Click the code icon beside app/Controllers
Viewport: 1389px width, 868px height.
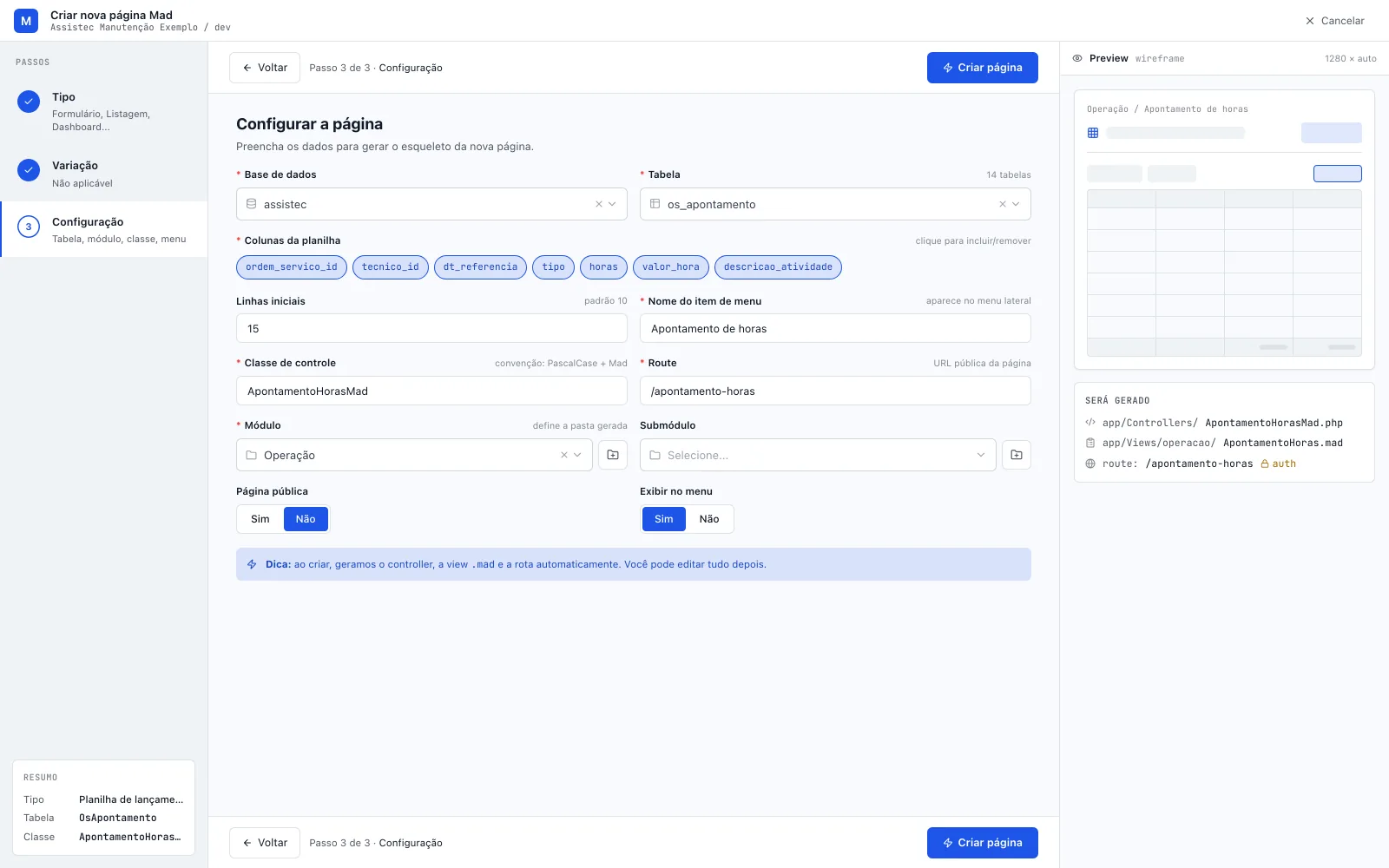click(x=1090, y=423)
